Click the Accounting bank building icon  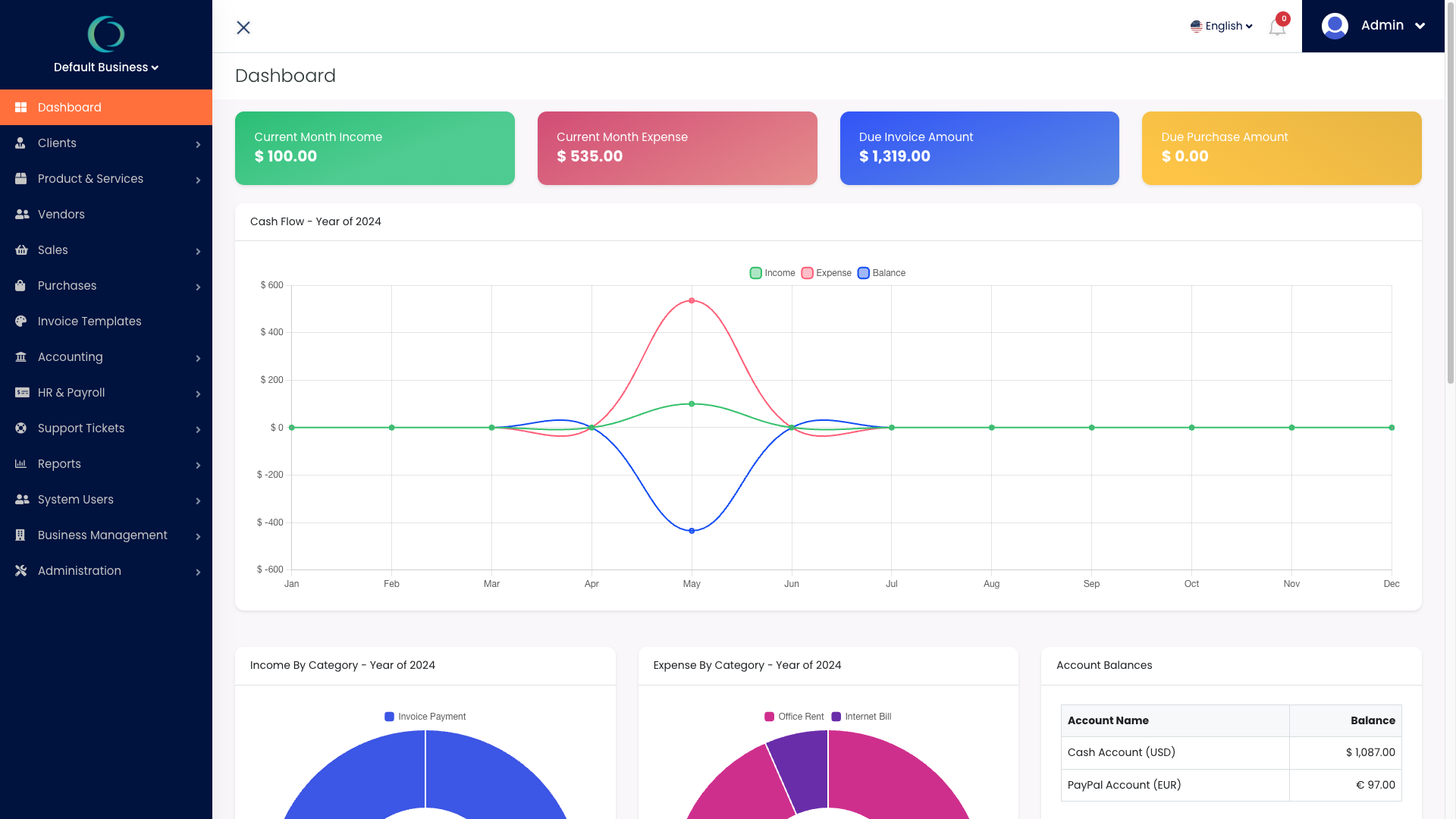[x=21, y=357]
